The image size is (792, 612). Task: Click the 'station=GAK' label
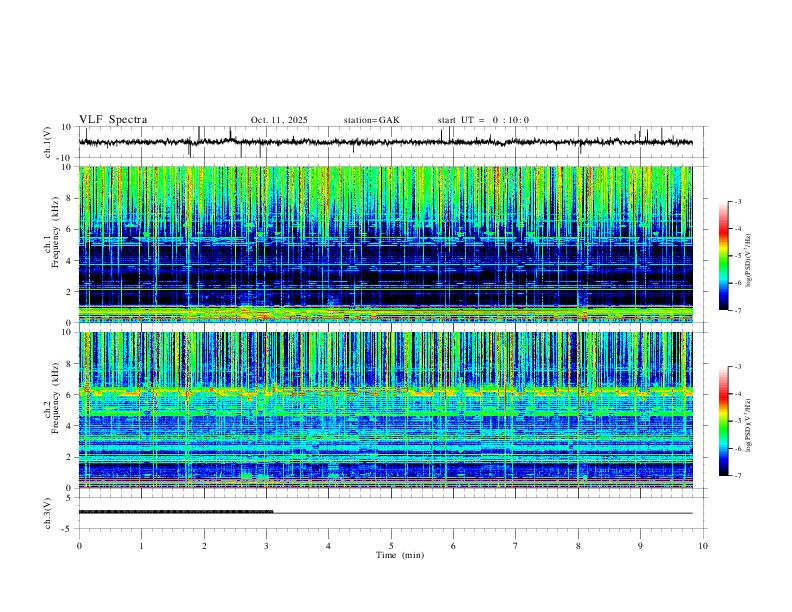point(371,120)
